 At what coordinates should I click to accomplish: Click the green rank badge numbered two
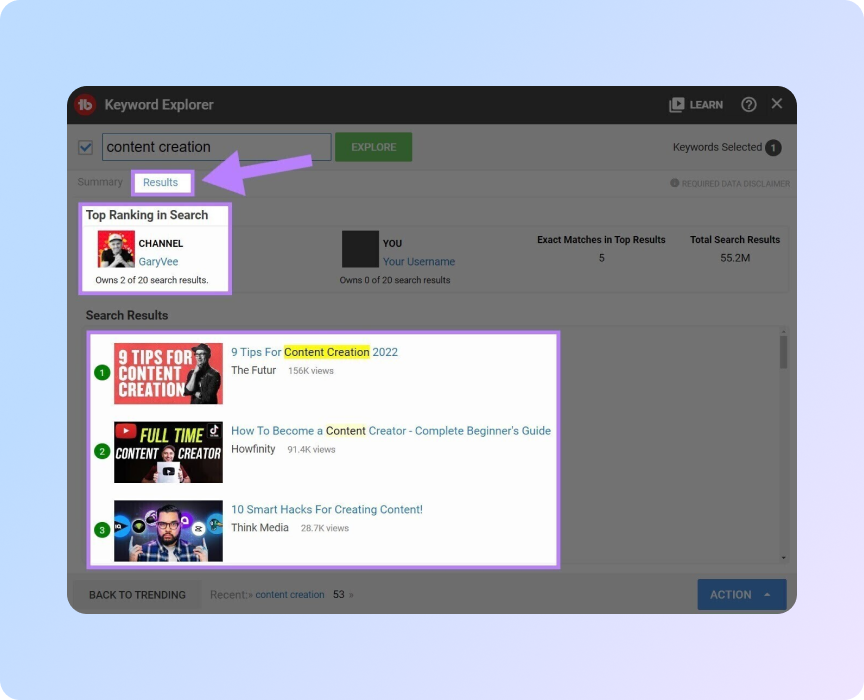100,451
